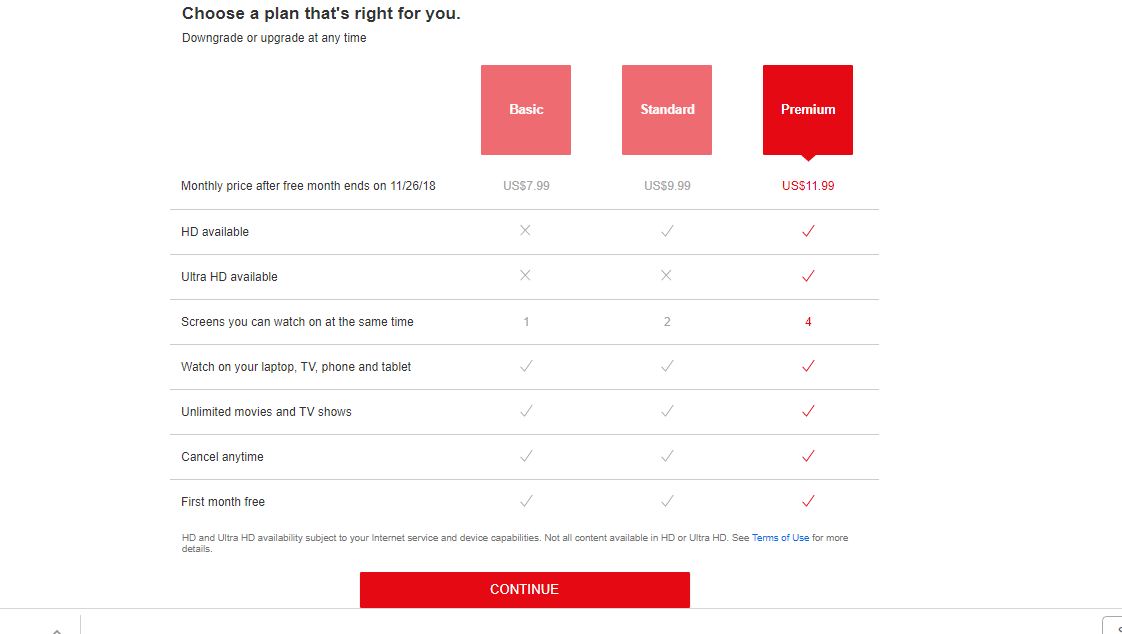The width and height of the screenshot is (1122, 634).
Task: Click Standard Ultra HD X mark
Action: pyautogui.click(x=666, y=275)
